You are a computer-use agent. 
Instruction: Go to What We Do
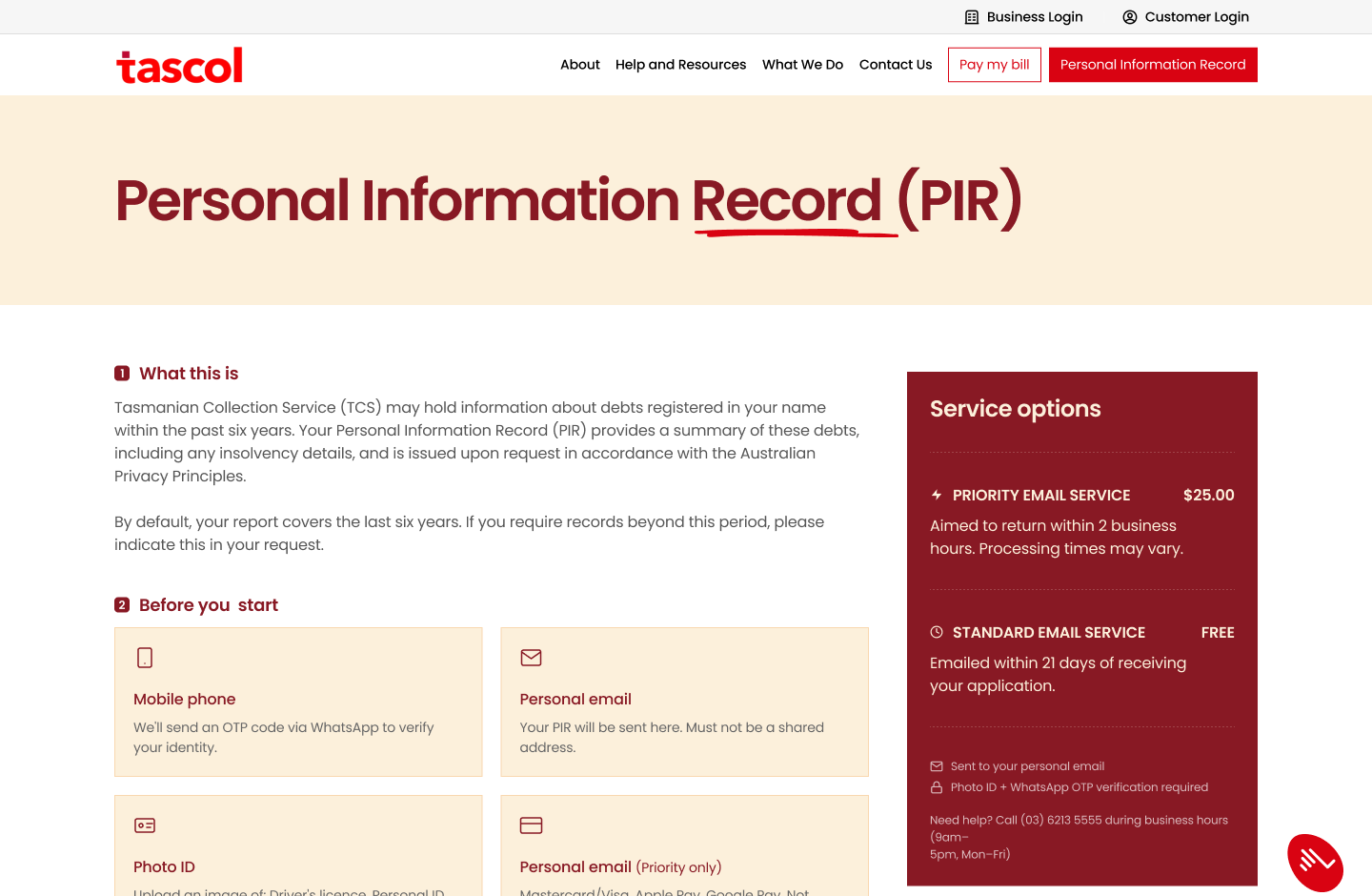[802, 65]
